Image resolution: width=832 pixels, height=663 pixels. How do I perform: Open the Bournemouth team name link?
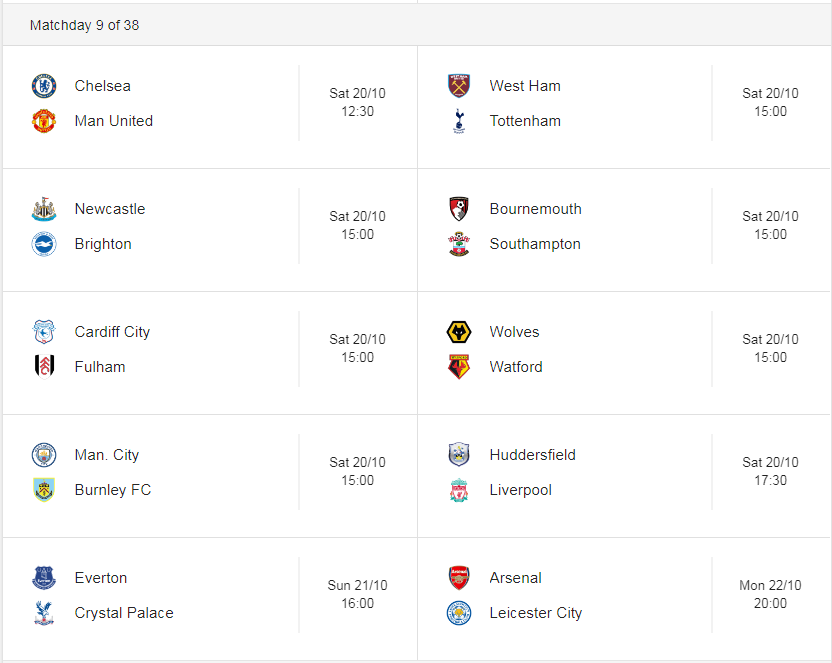pos(535,209)
